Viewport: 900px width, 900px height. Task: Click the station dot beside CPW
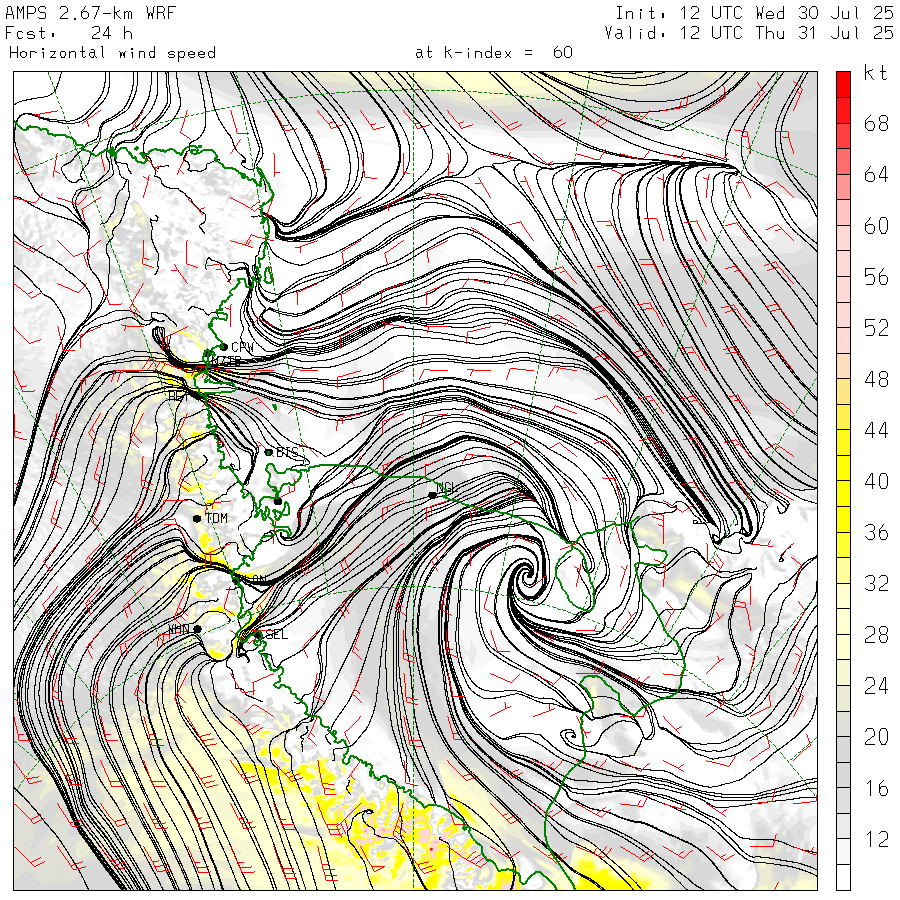click(224, 347)
